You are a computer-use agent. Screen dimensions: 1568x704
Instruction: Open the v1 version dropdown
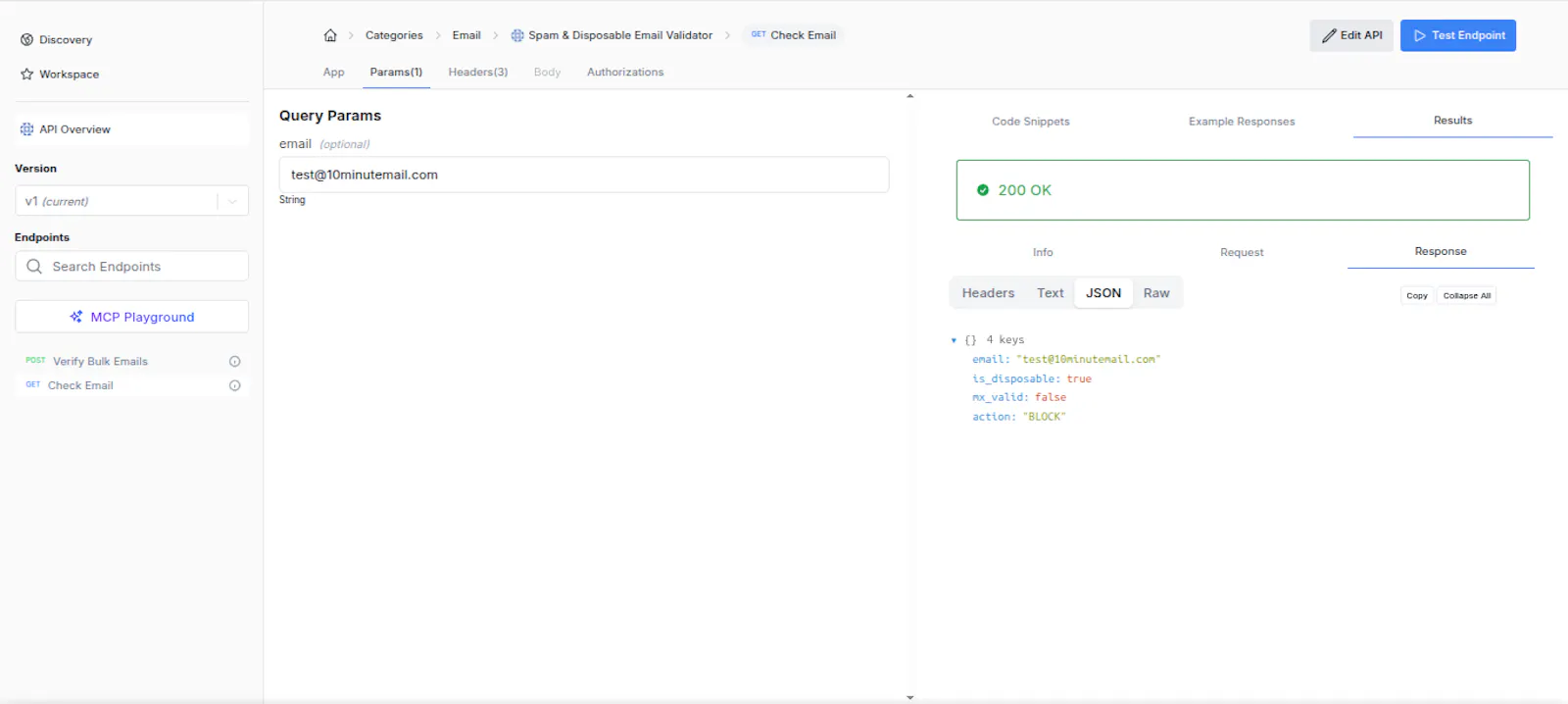(x=131, y=201)
